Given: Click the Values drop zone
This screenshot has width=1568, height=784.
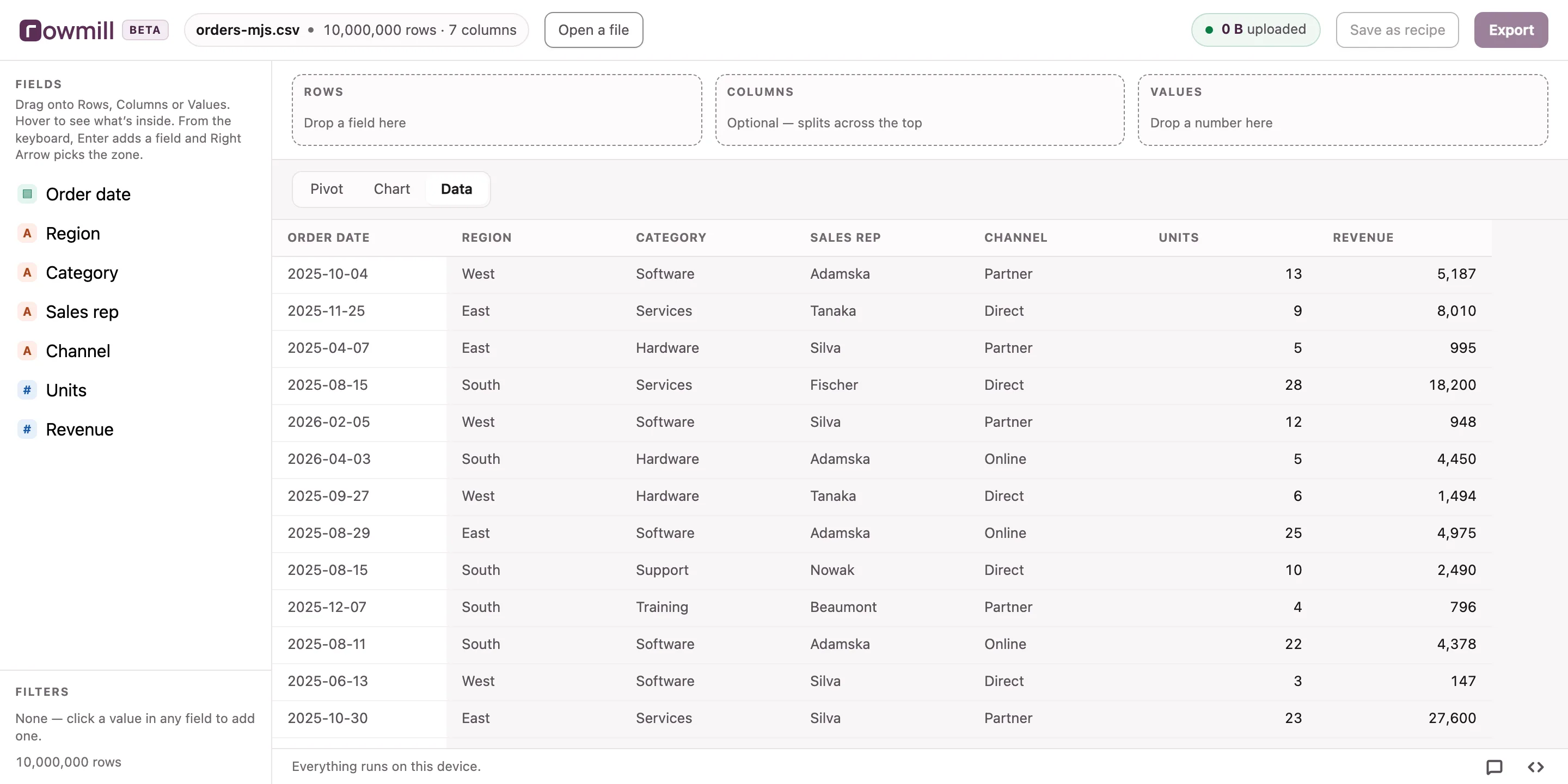Looking at the screenshot, I should (x=1343, y=110).
